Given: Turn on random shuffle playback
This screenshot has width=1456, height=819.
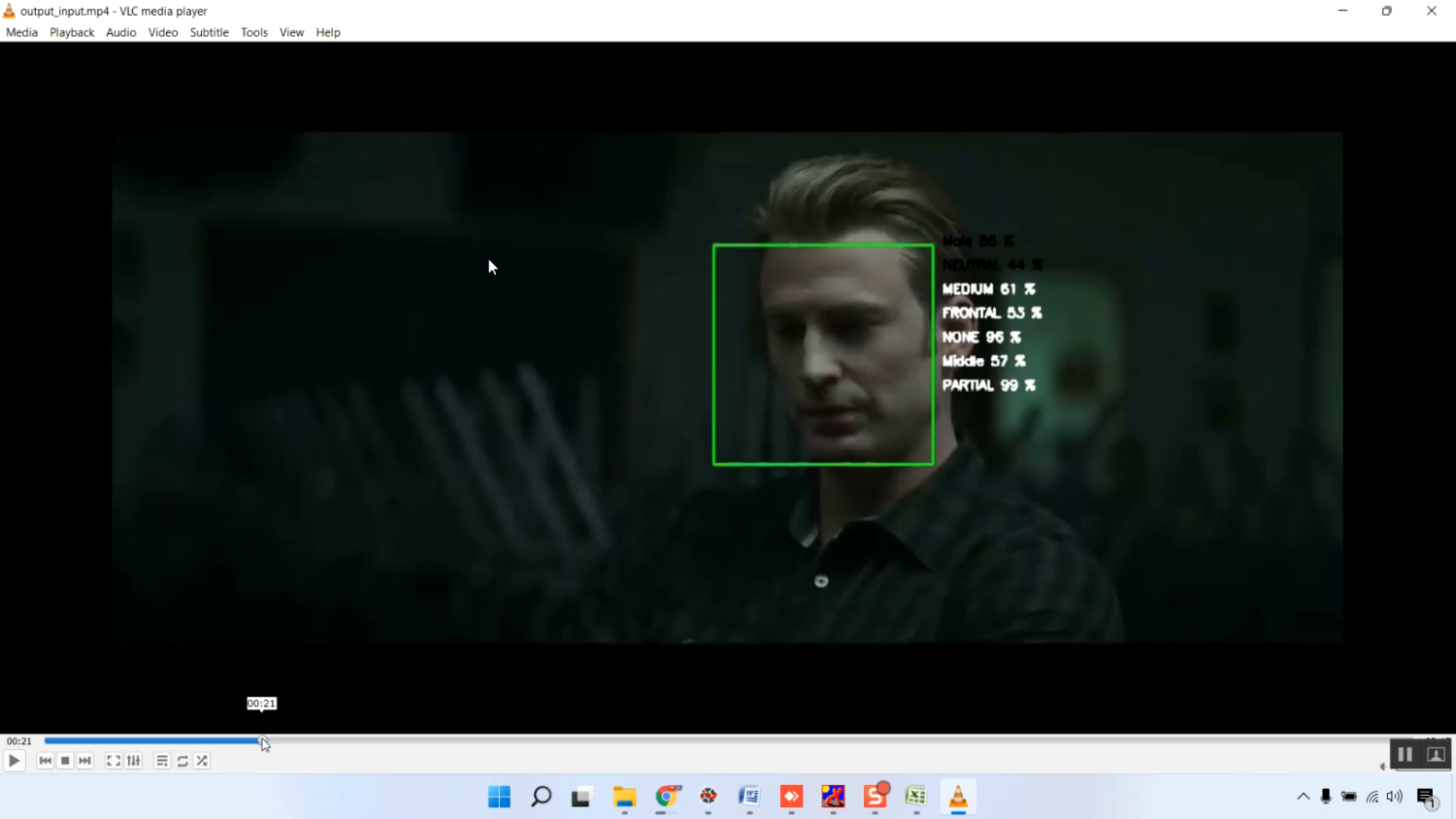Looking at the screenshot, I should [x=202, y=761].
